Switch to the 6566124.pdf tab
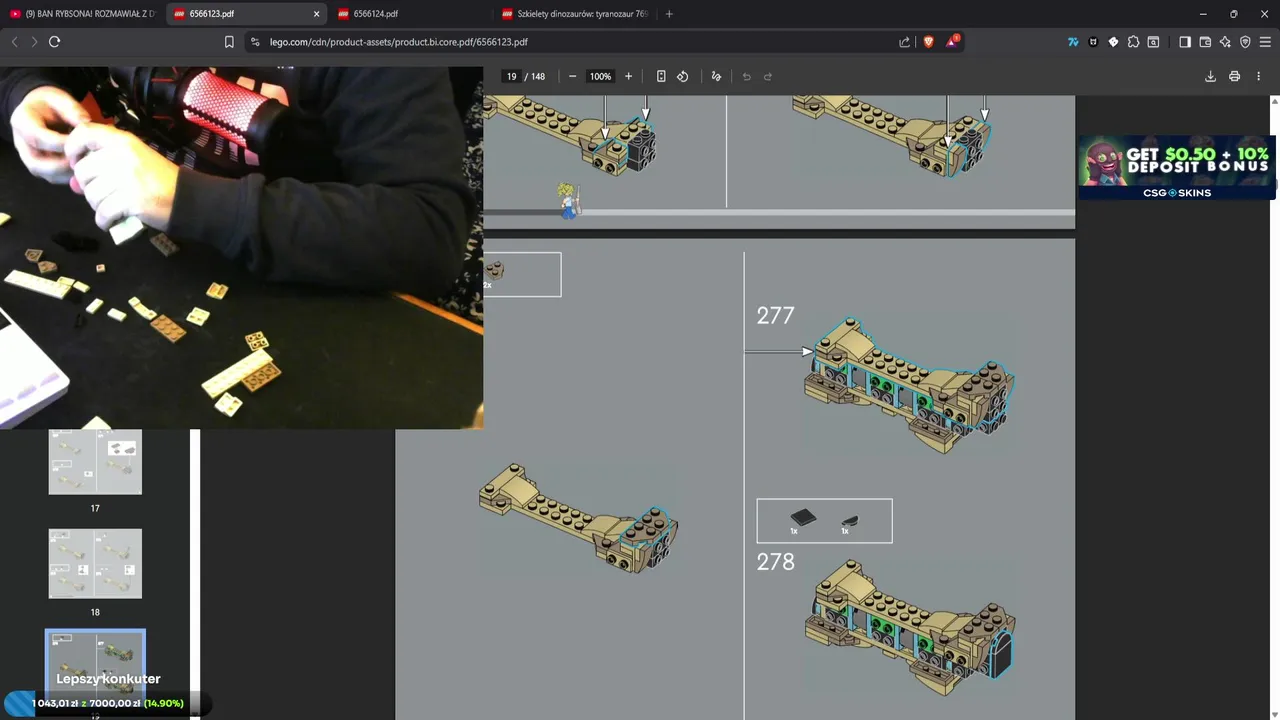This screenshot has height=720, width=1280. click(410, 14)
